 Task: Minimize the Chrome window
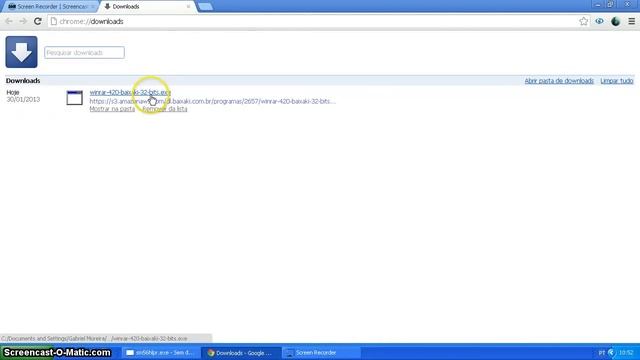(598, 4)
